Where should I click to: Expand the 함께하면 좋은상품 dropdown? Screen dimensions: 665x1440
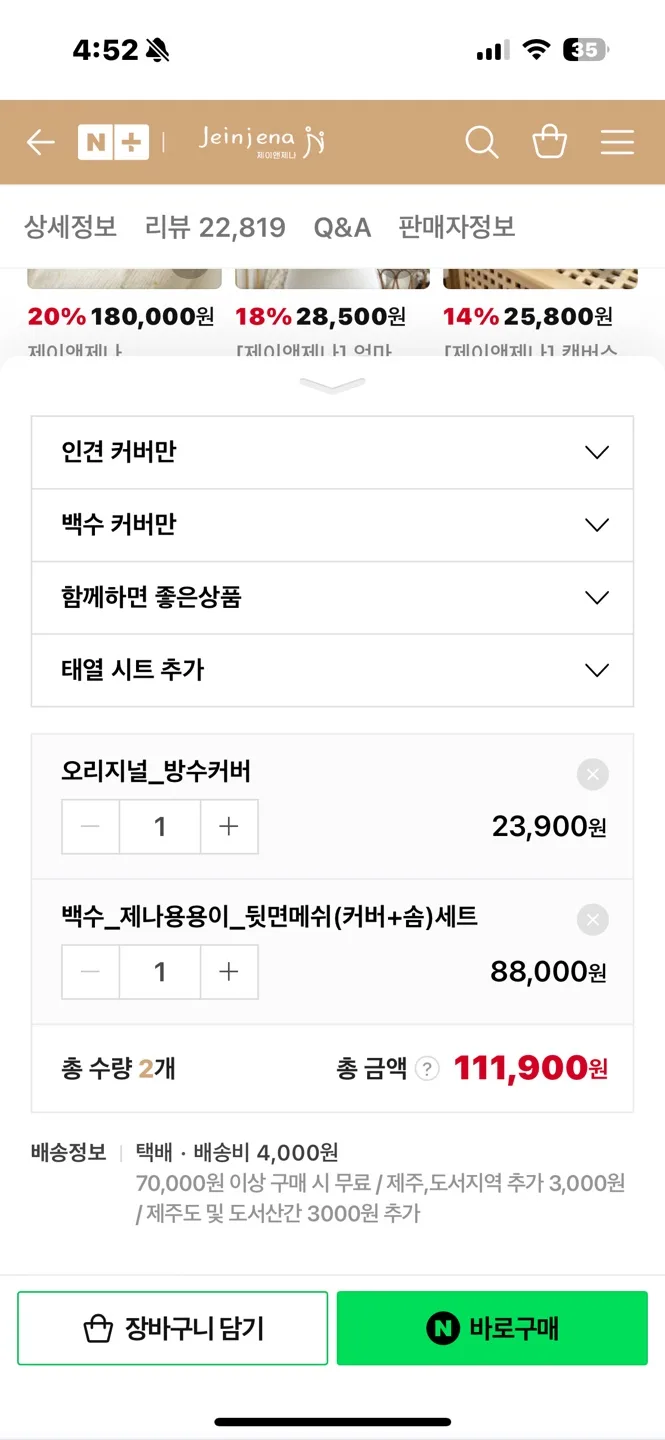pyautogui.click(x=332, y=598)
